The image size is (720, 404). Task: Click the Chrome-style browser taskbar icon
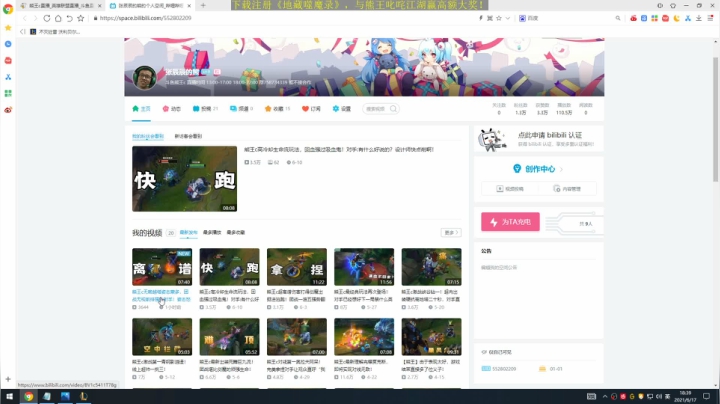click(x=28, y=396)
